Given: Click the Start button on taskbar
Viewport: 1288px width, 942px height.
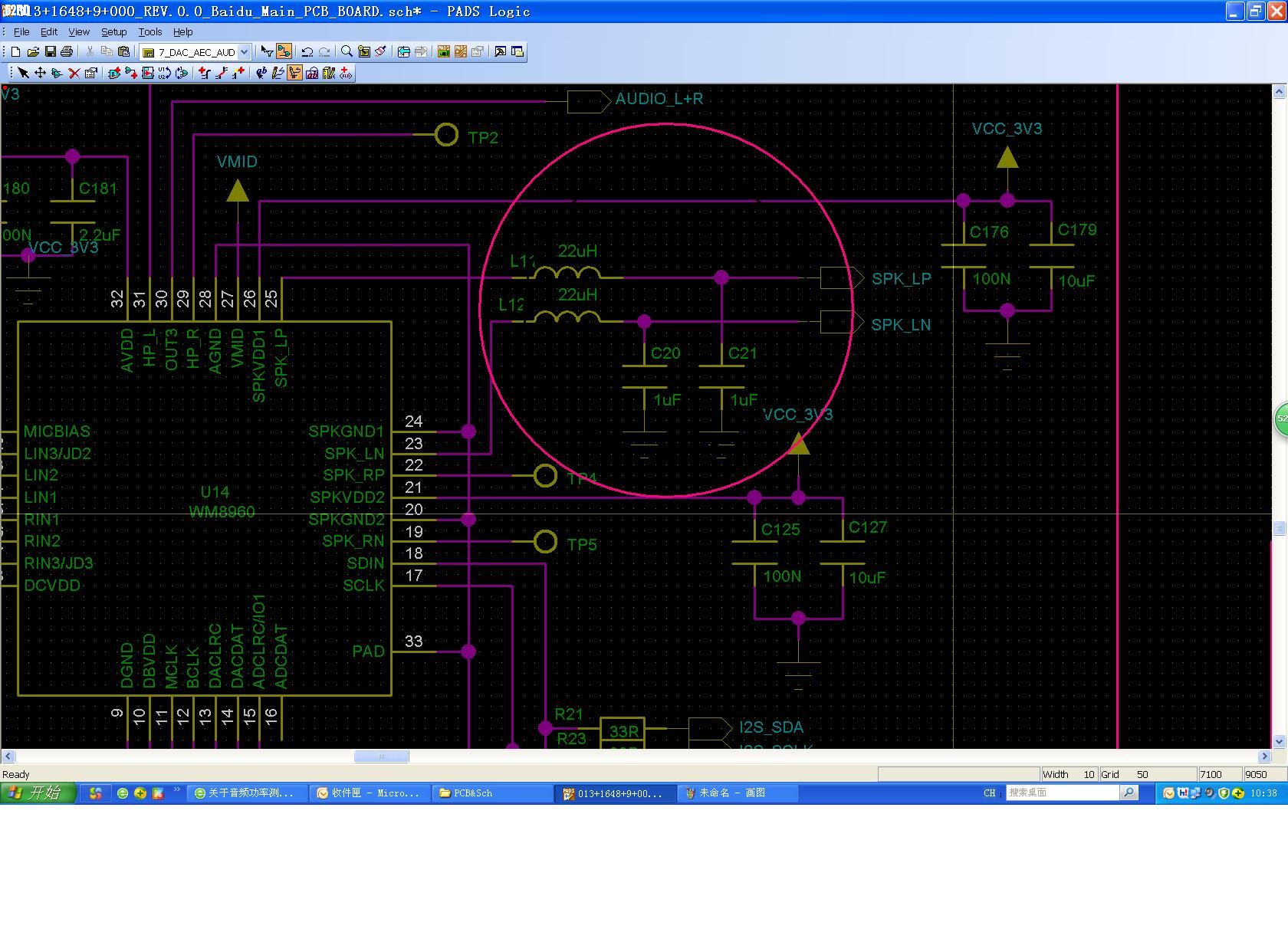Looking at the screenshot, I should 38,793.
